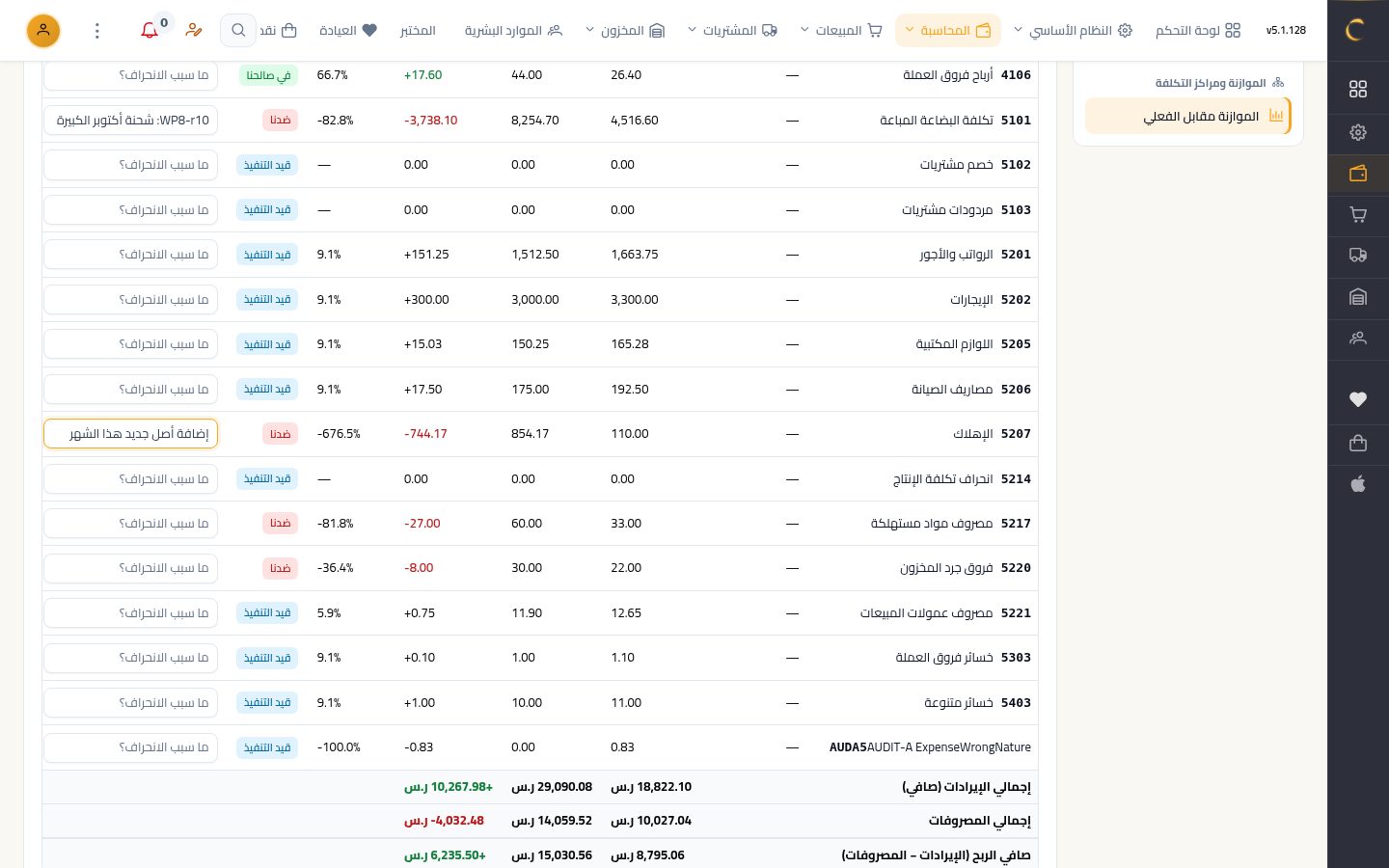Image resolution: width=1389 pixels, height=868 pixels.
Task: Open the user profile avatar
Action: 43,31
